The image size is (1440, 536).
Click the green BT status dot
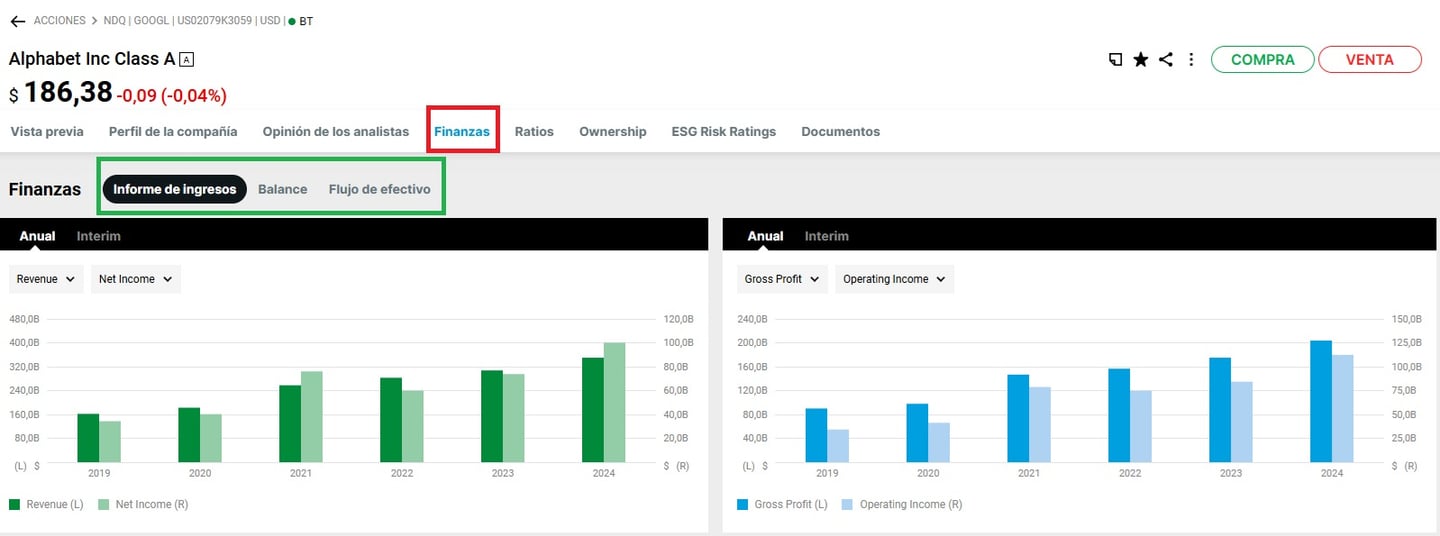coord(292,21)
